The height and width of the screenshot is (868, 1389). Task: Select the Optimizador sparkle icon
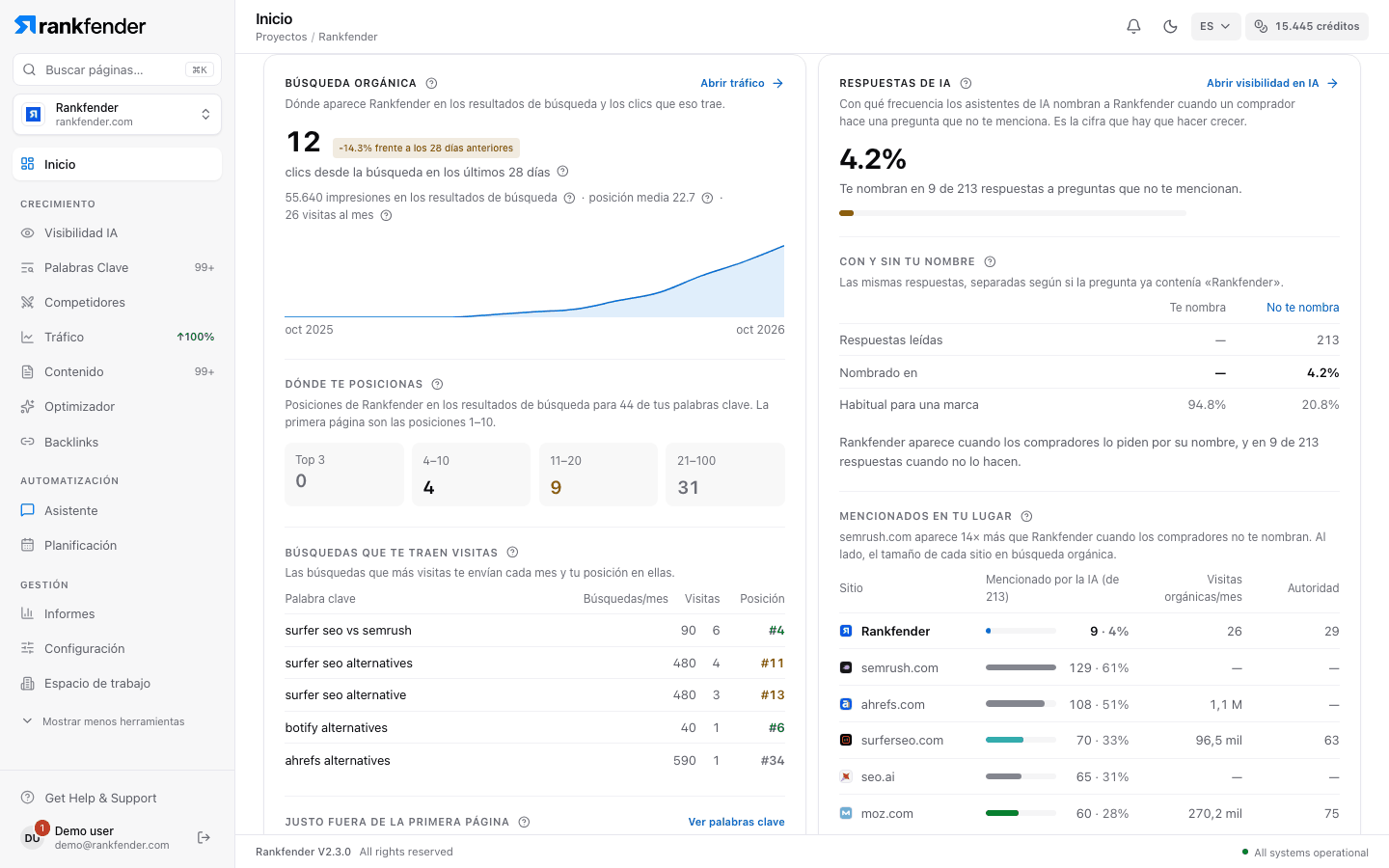[x=27, y=406]
